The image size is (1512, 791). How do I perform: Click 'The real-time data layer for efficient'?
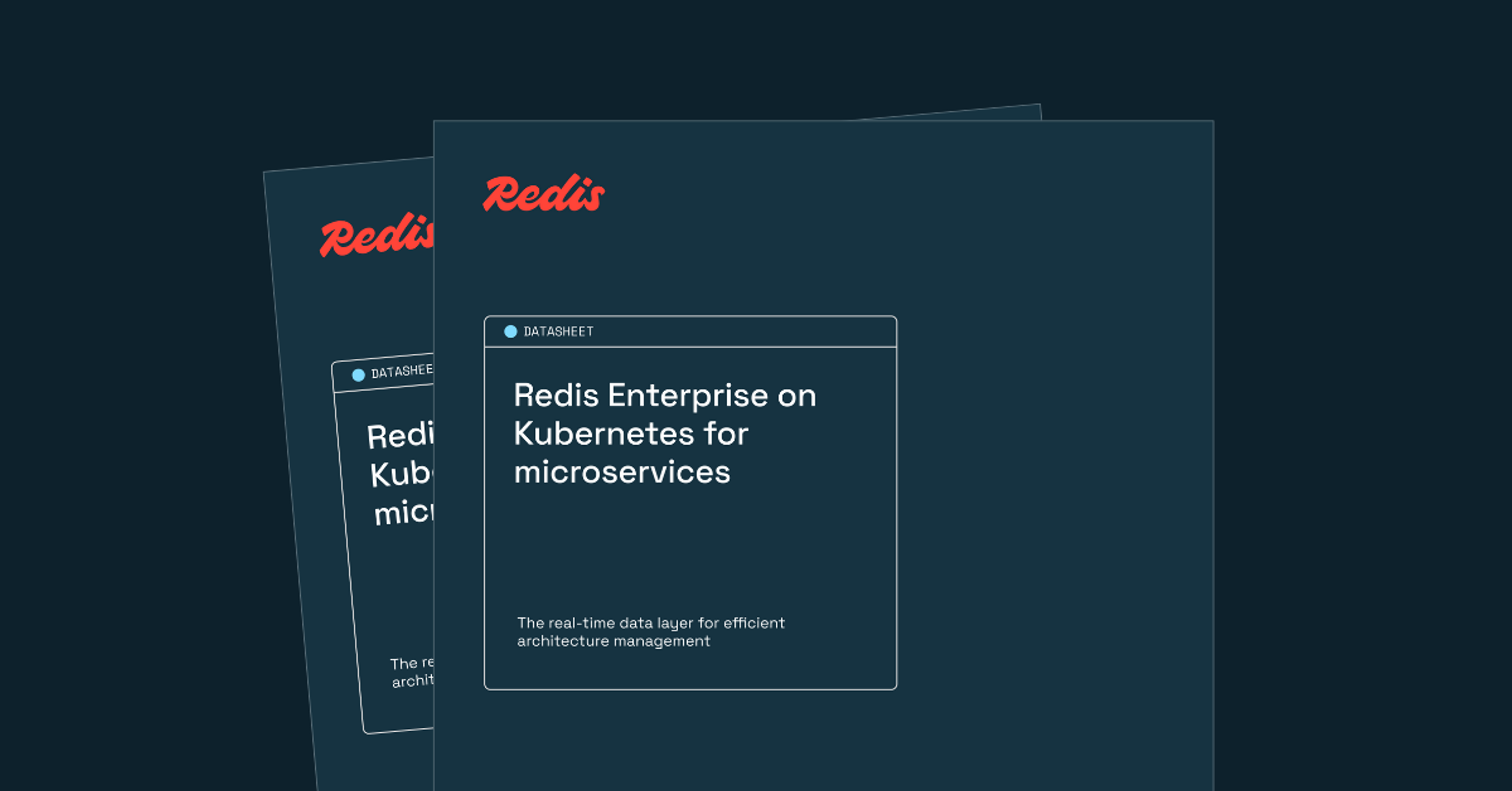click(651, 623)
